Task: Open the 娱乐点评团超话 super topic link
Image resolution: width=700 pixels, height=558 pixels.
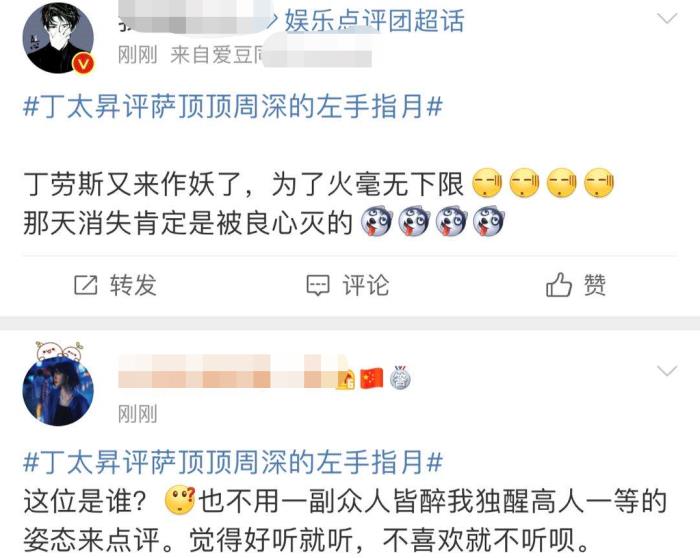Action: [374, 21]
